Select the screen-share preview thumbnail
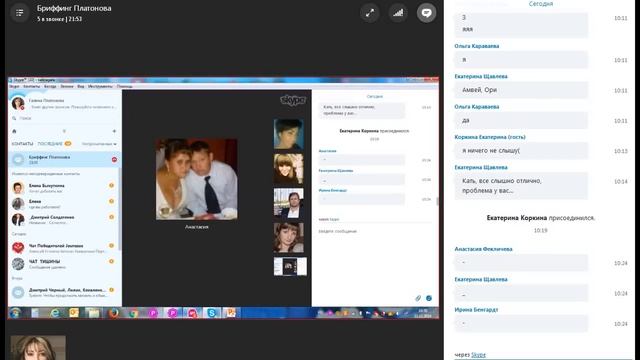Viewport: 640px width, 360px height. click(290, 267)
